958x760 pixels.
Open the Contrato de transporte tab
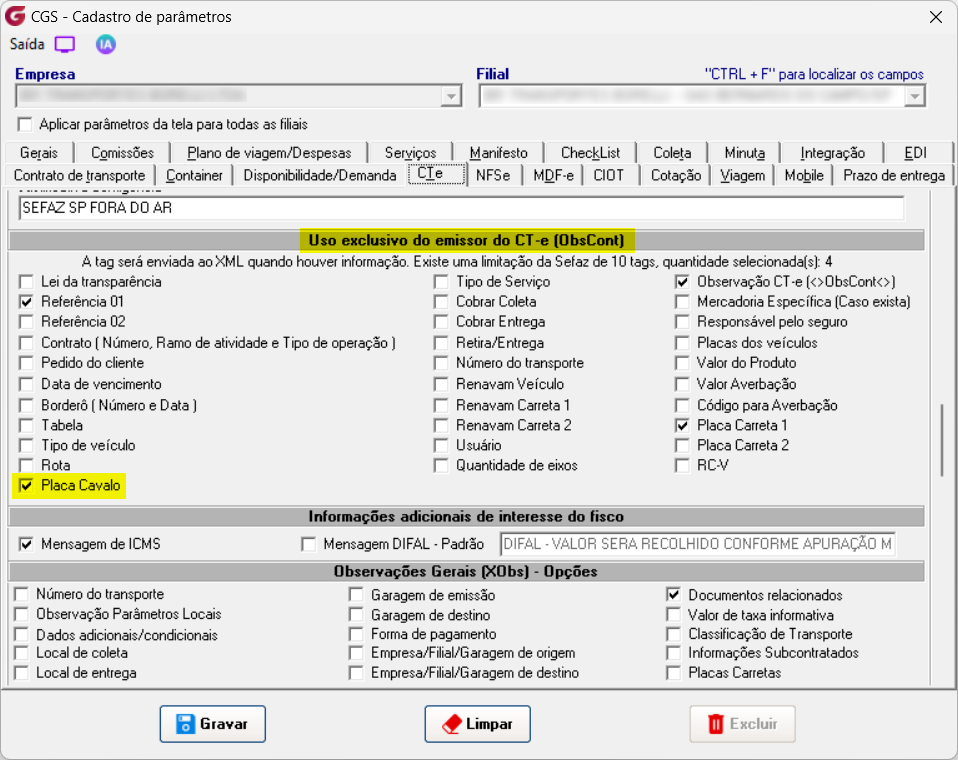[x=79, y=175]
